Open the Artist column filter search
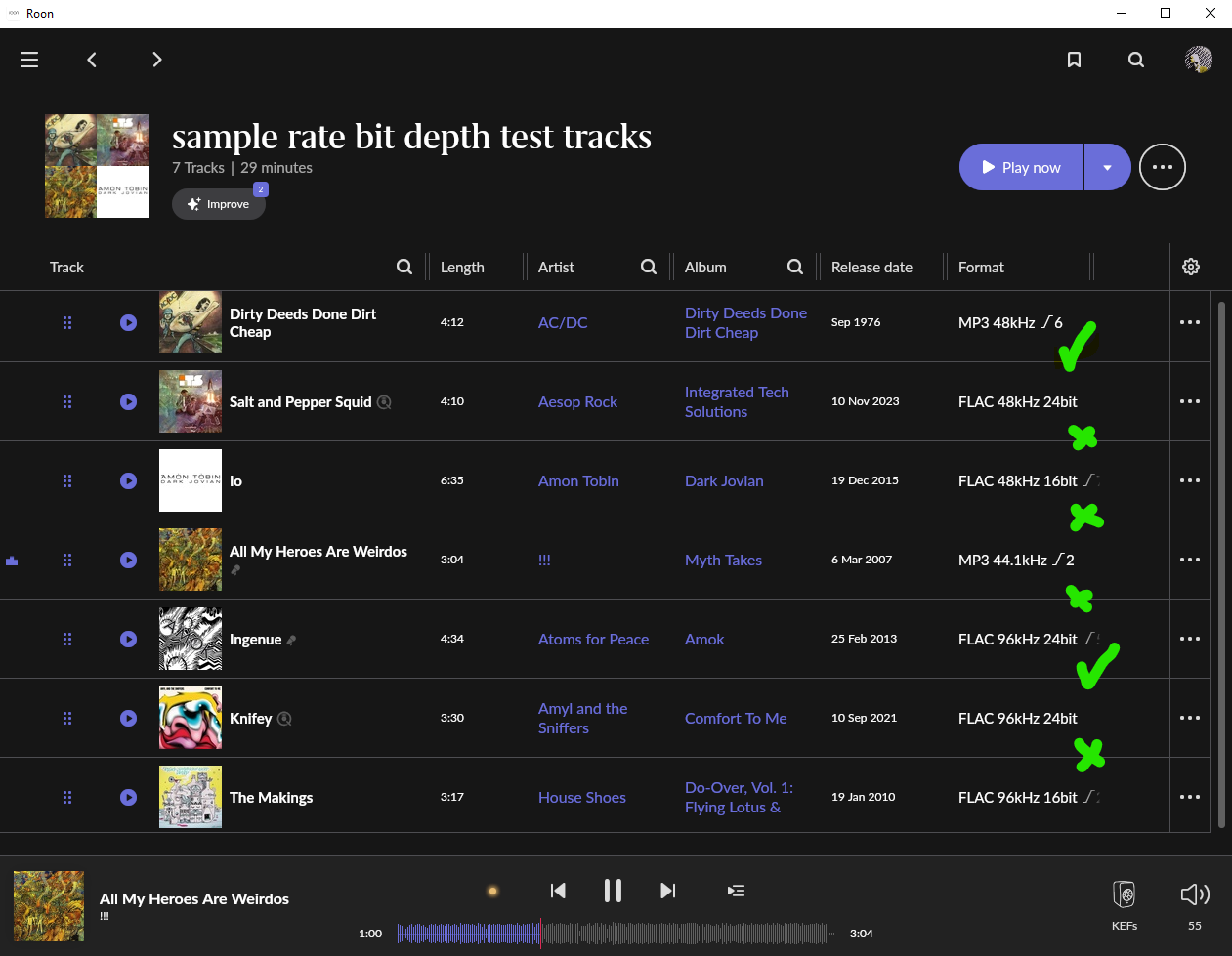The height and width of the screenshot is (956, 1232). (649, 267)
